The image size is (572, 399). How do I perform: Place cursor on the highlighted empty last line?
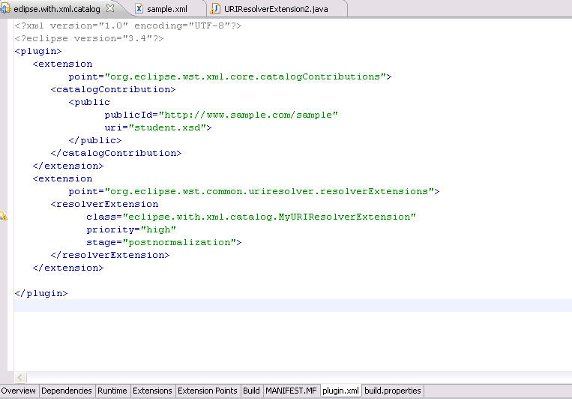click(x=293, y=306)
